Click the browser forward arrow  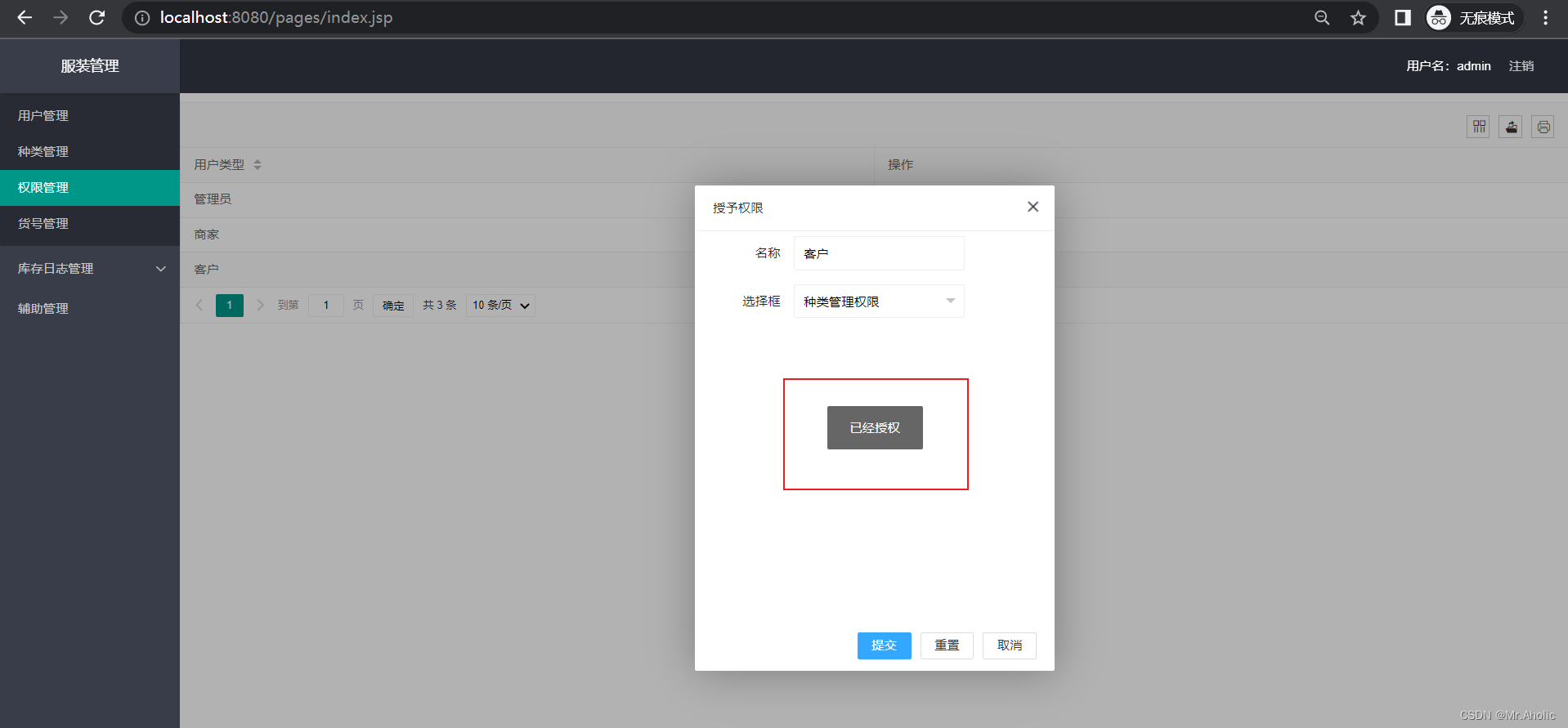point(60,17)
